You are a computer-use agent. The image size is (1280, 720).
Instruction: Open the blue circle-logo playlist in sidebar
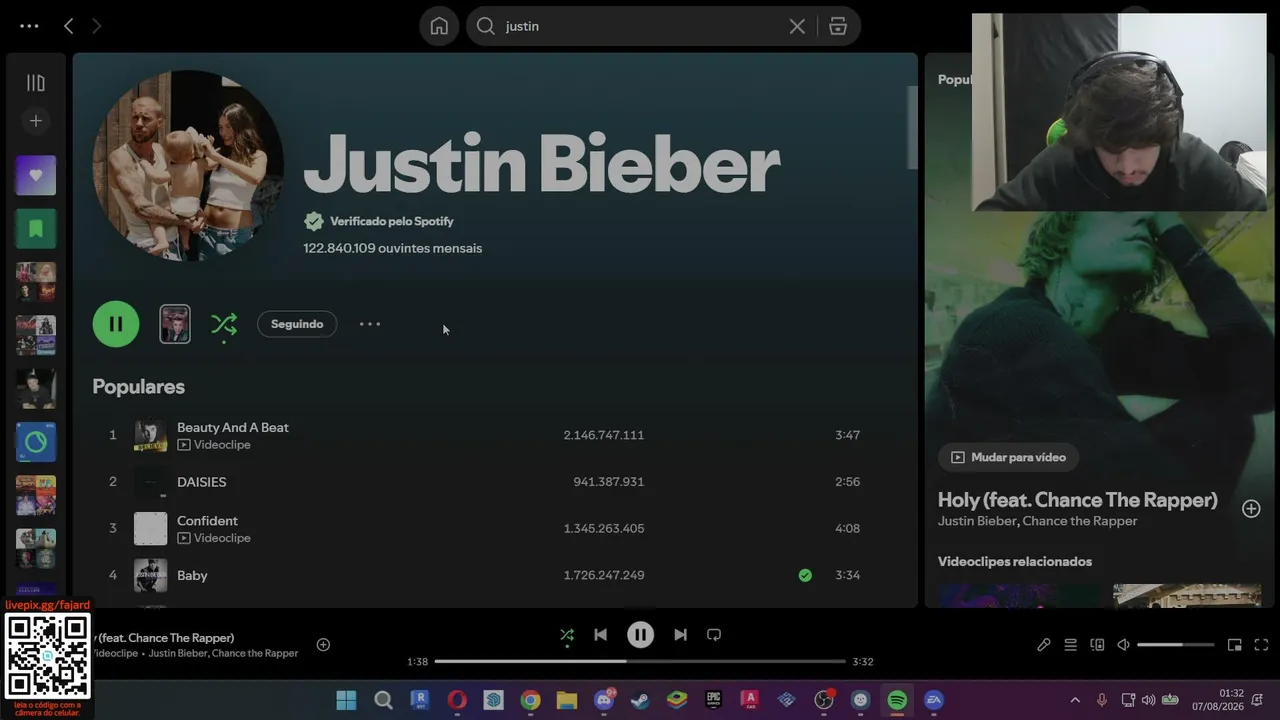click(36, 442)
